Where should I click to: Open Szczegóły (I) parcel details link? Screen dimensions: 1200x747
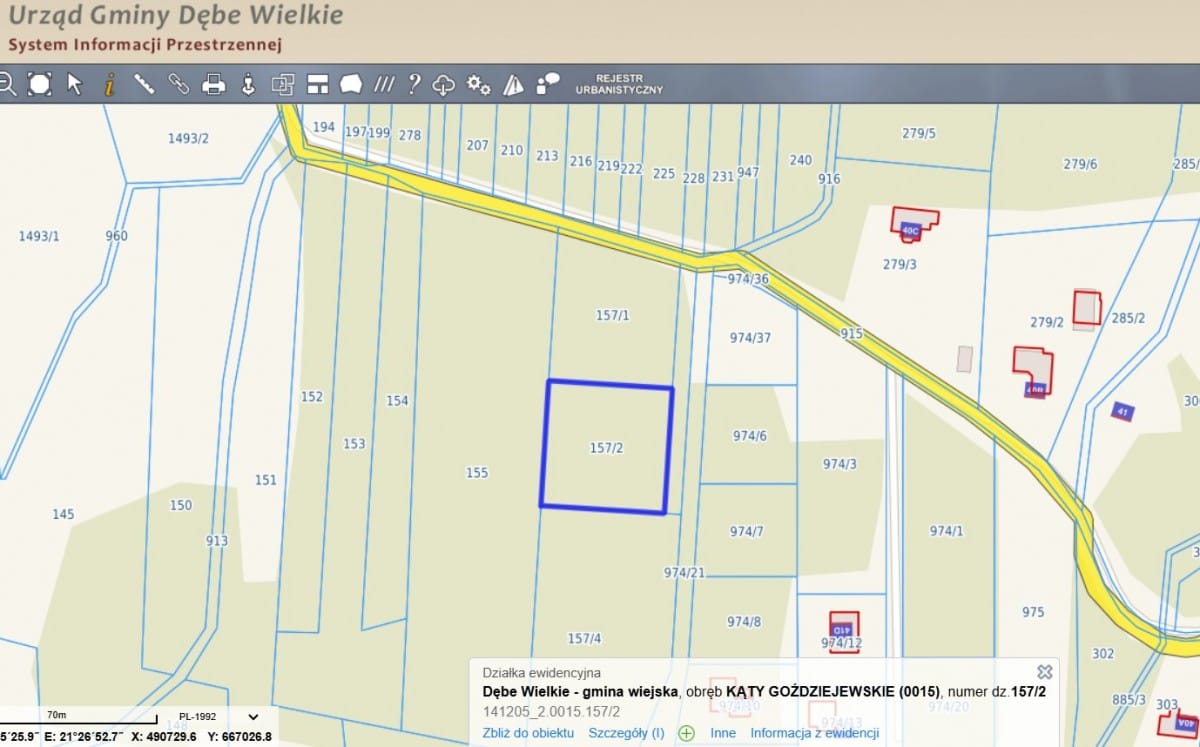(626, 733)
